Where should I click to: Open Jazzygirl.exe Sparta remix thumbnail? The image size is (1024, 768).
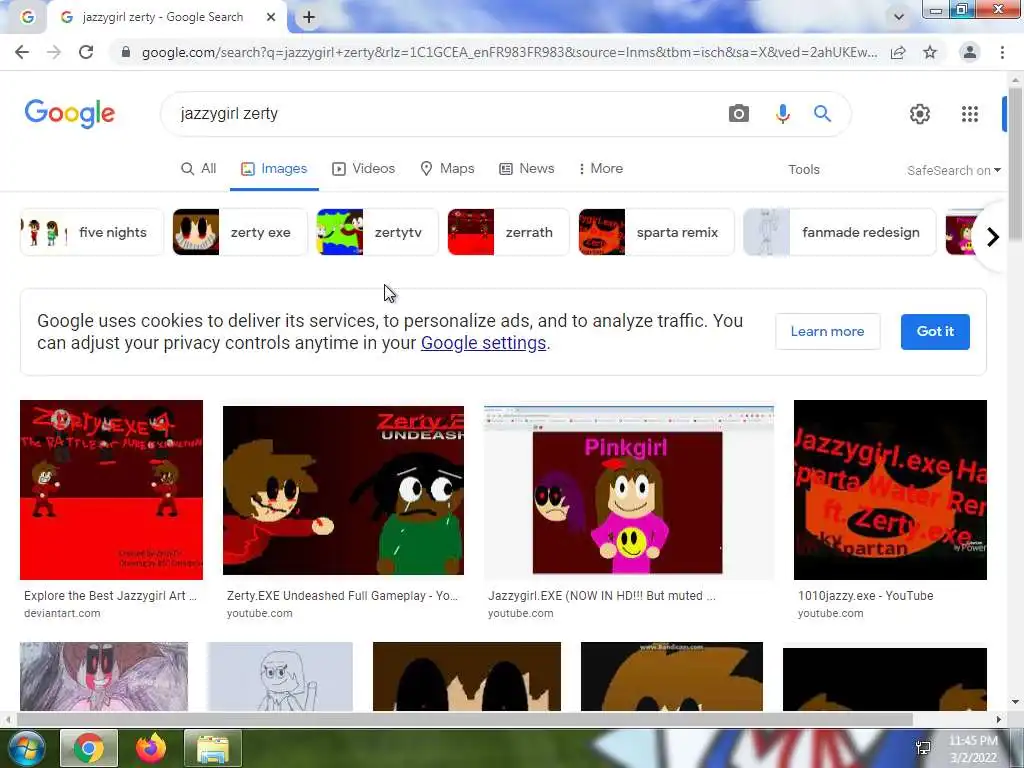(890, 490)
